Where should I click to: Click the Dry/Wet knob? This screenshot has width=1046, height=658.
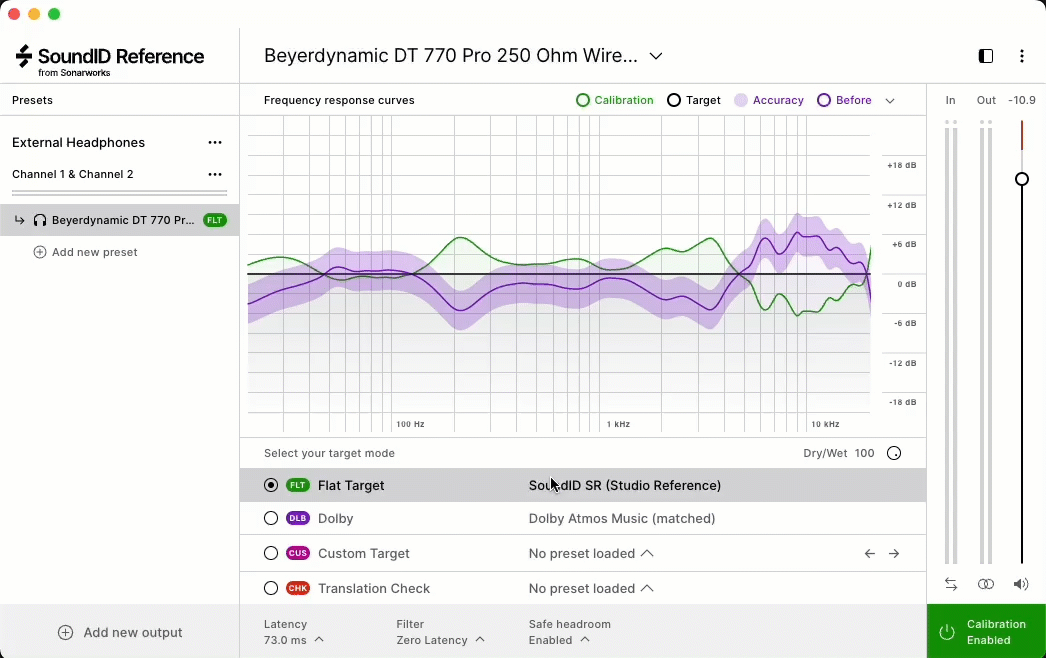tap(894, 453)
